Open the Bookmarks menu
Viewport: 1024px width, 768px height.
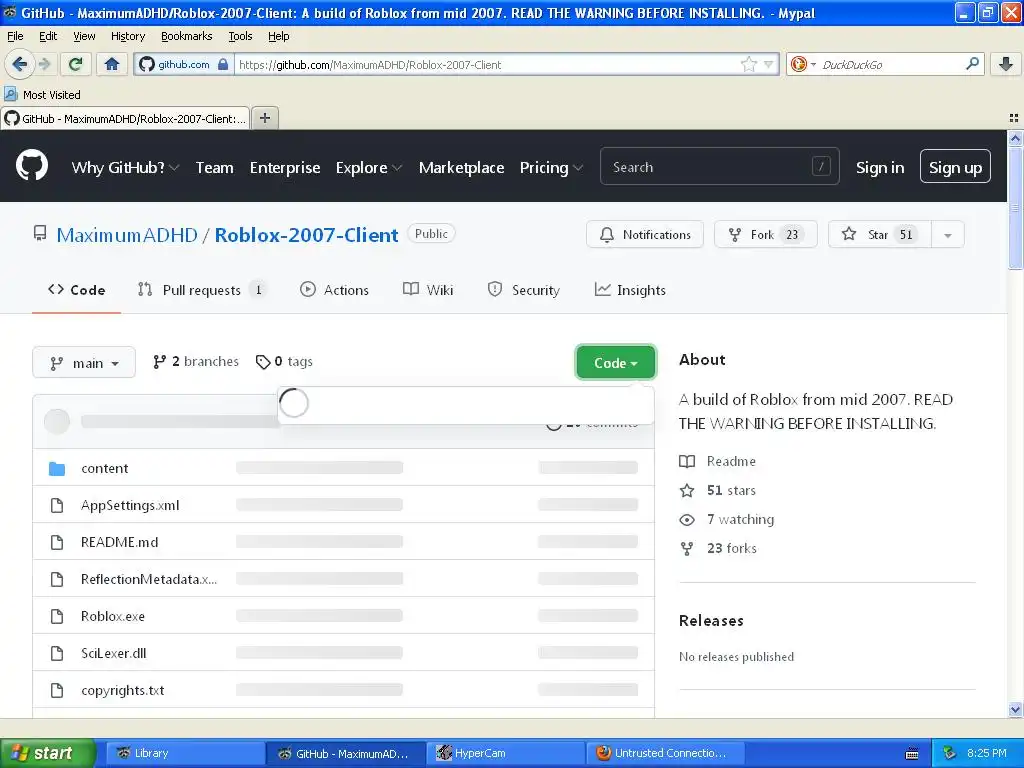(x=186, y=36)
